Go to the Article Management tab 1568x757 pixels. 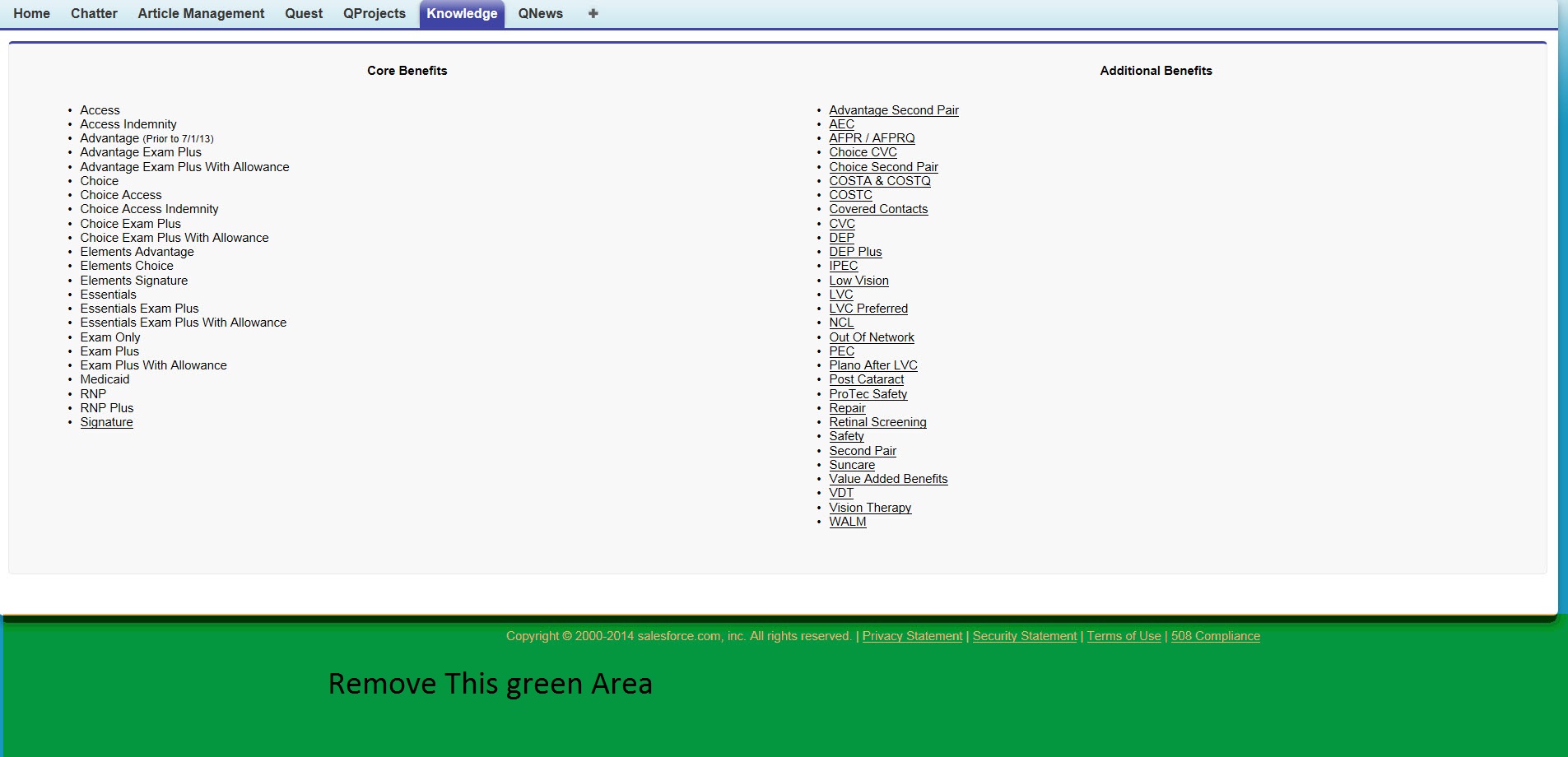[x=201, y=13]
